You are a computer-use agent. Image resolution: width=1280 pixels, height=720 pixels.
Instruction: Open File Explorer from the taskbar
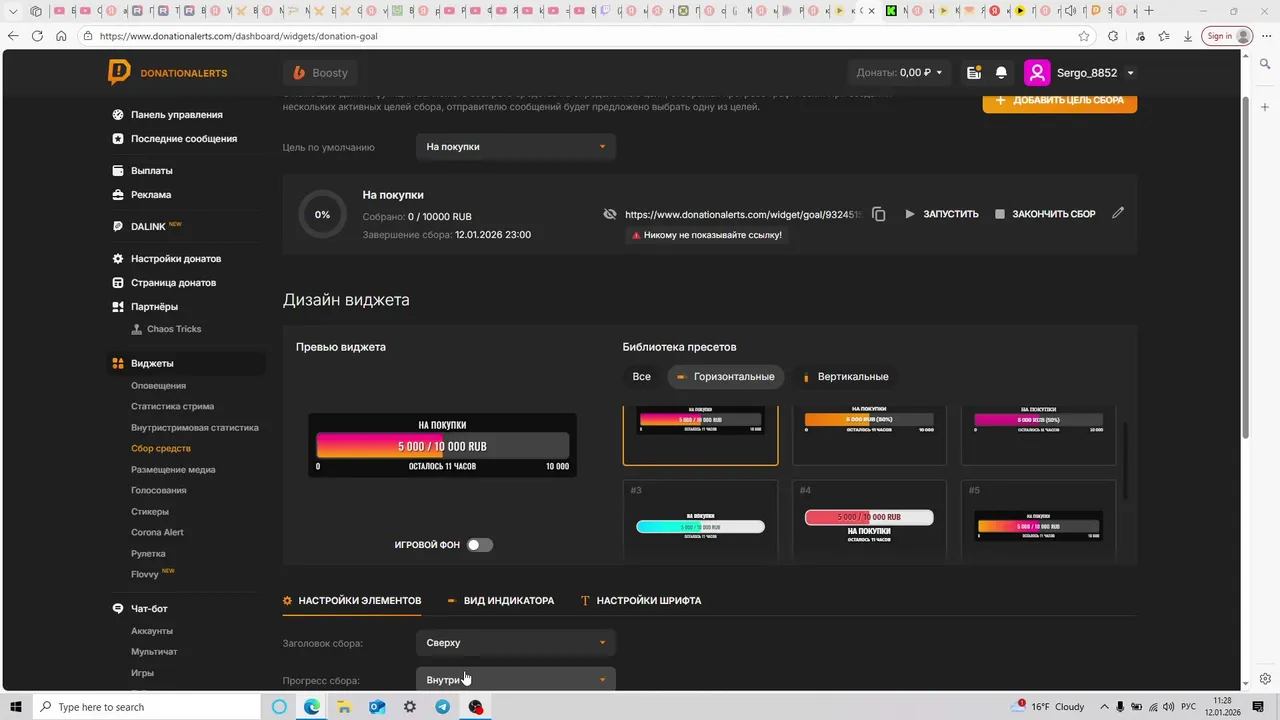tap(344, 707)
